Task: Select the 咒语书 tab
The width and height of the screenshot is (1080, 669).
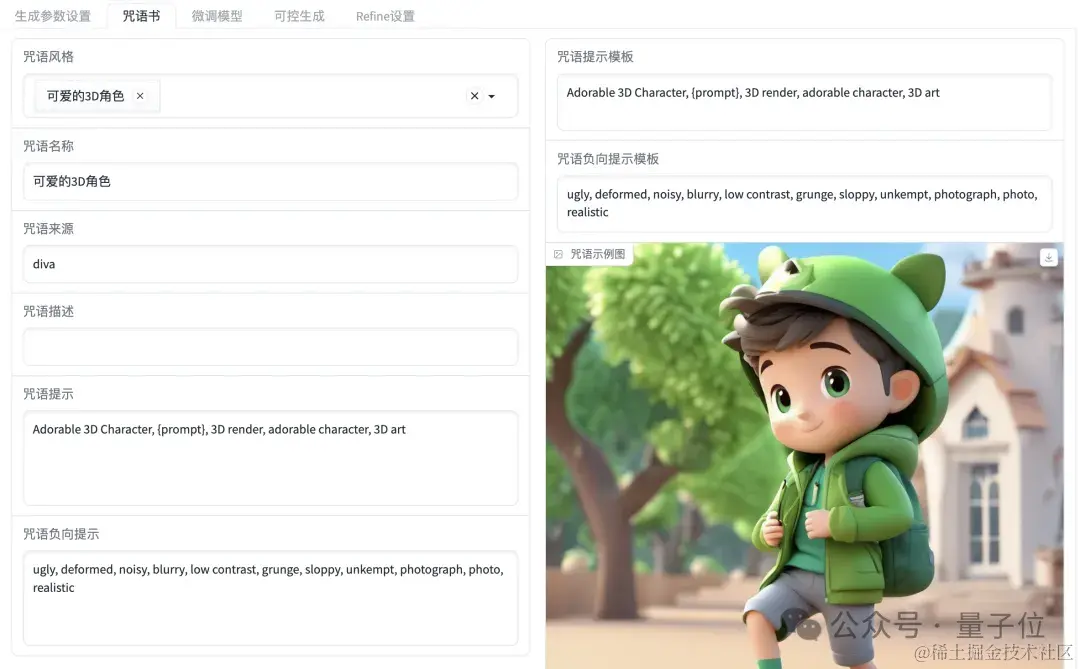Action: 140,15
